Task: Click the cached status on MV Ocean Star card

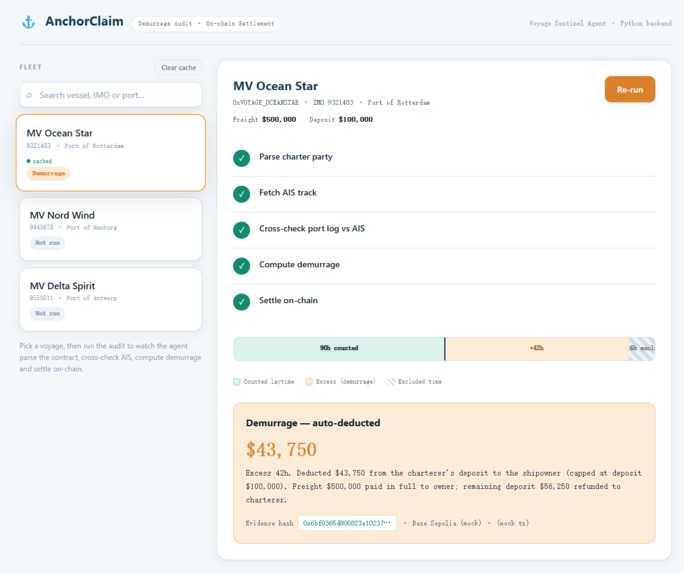Action: (39, 161)
